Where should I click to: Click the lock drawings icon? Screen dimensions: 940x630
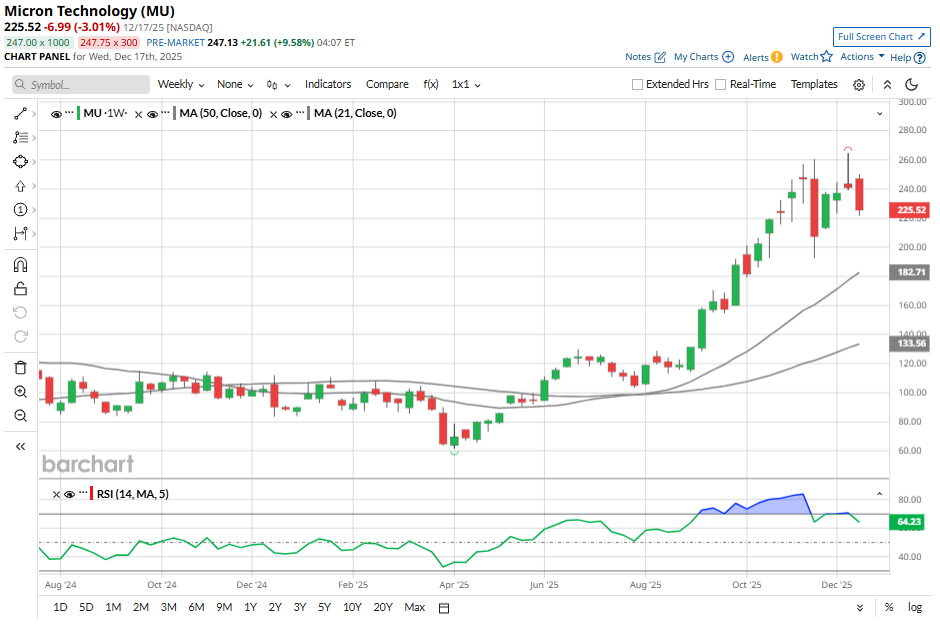click(20, 289)
